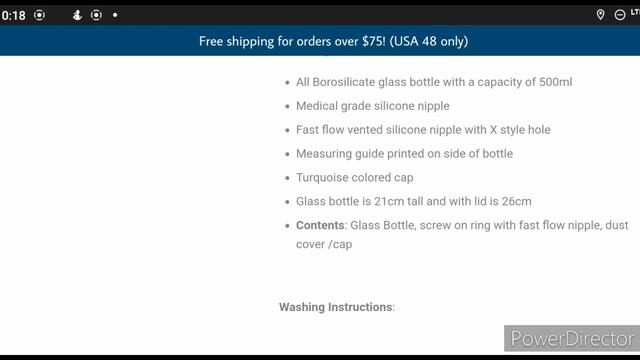Click the fast flow vented nipple line
Viewport: 640px width, 360px height.
[423, 130]
